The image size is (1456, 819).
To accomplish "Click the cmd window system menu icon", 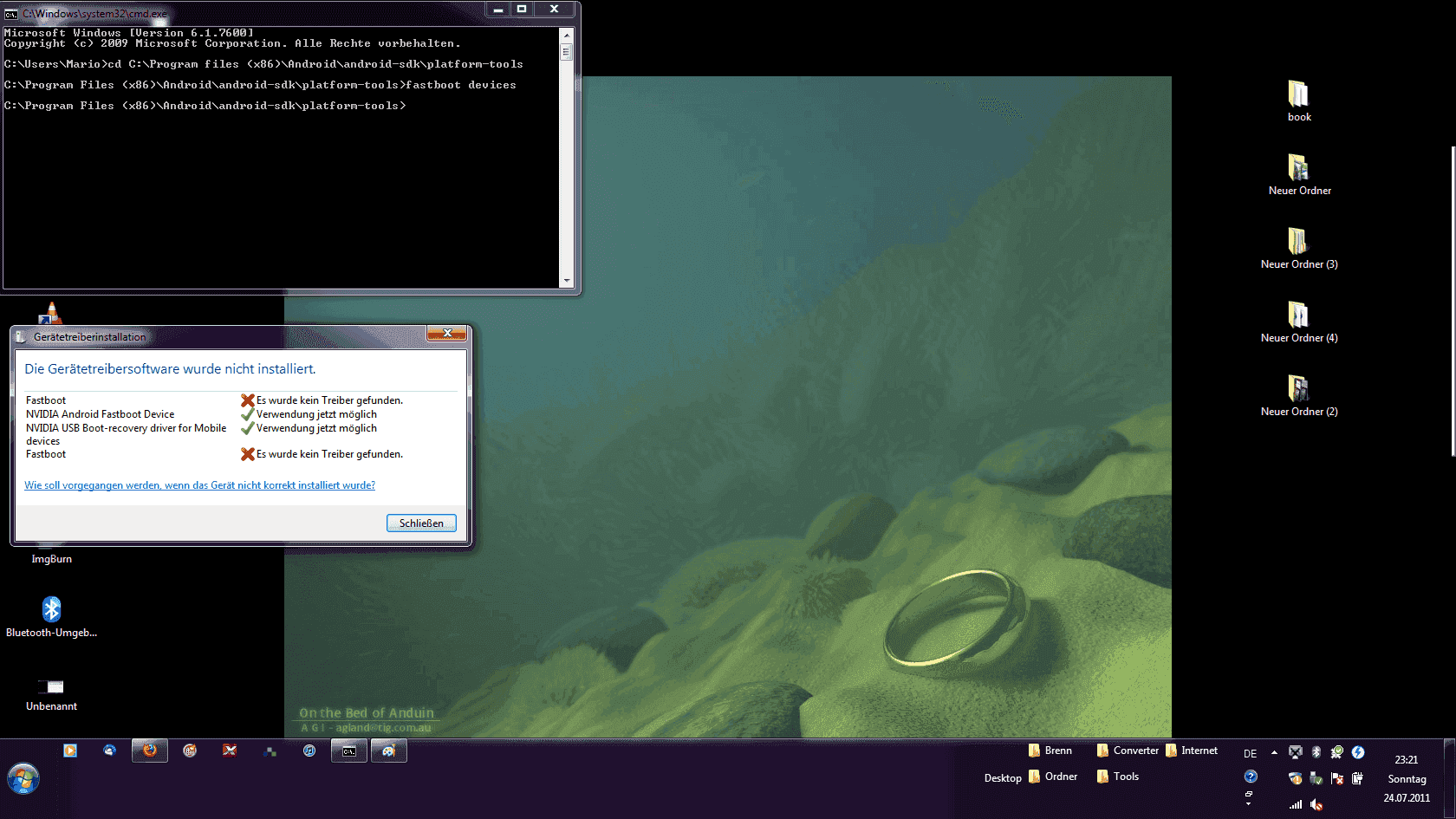I will point(11,14).
